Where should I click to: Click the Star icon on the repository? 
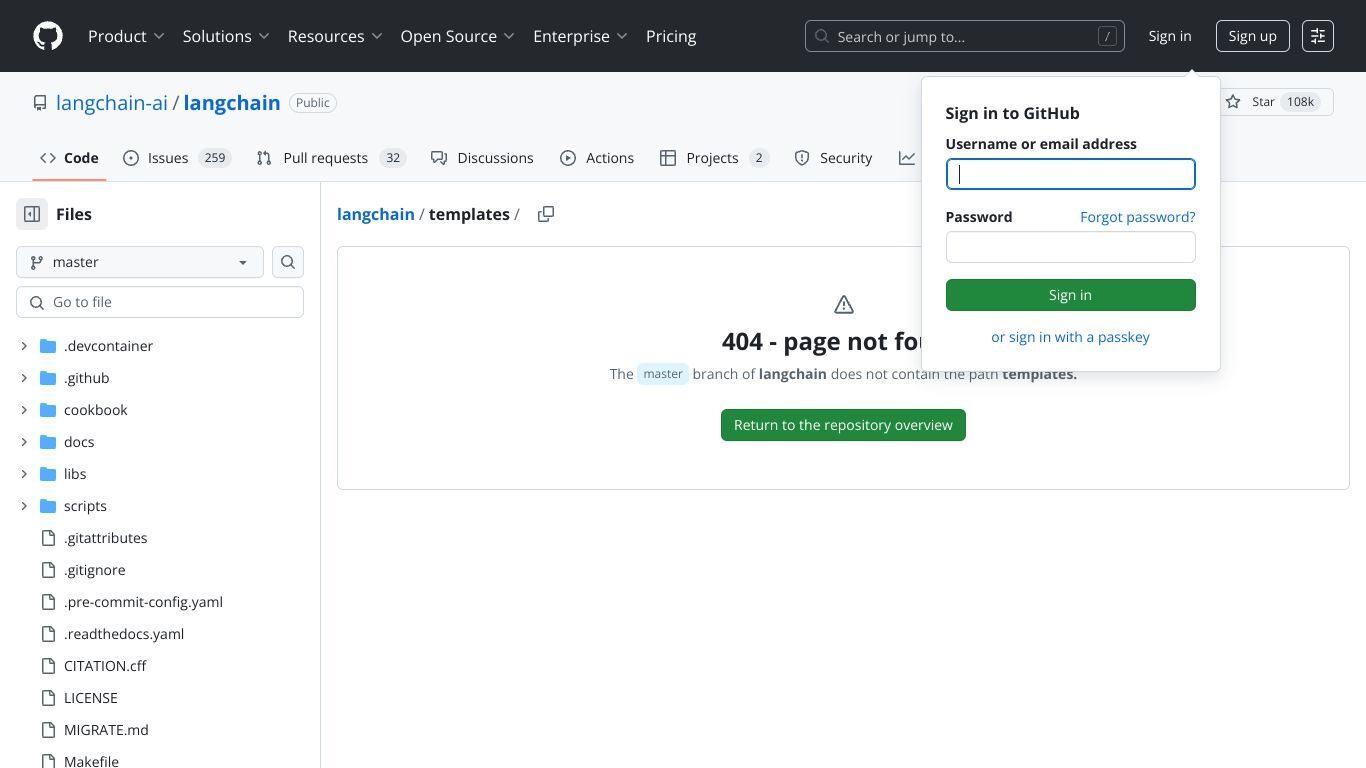pyautogui.click(x=1233, y=102)
